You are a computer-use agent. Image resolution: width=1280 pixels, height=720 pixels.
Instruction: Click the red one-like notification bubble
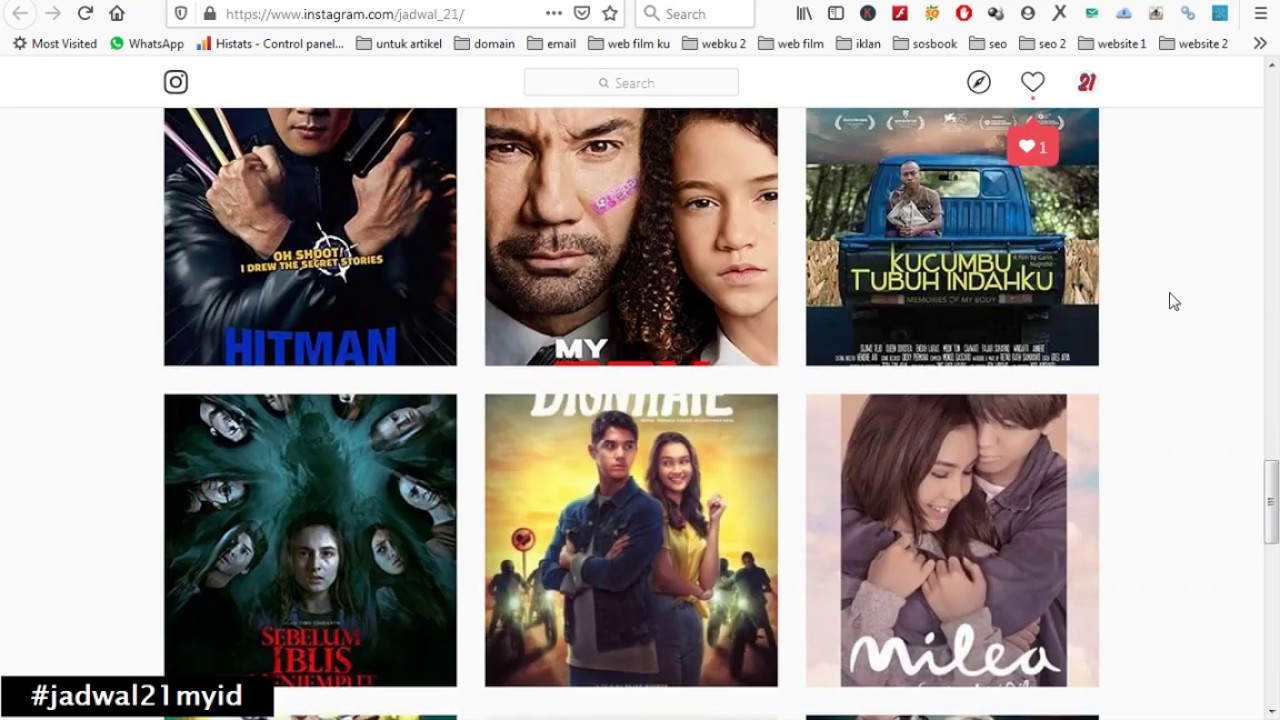point(1033,147)
